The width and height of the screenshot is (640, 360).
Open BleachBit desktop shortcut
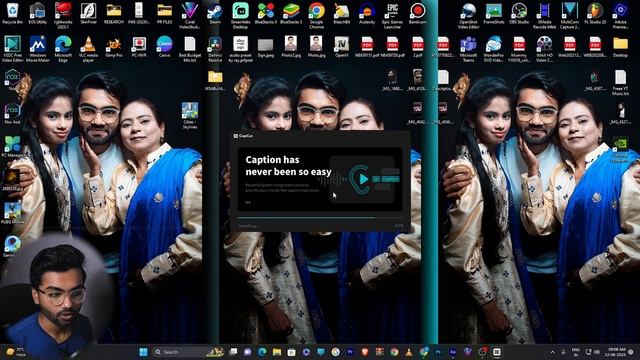[x=342, y=13]
